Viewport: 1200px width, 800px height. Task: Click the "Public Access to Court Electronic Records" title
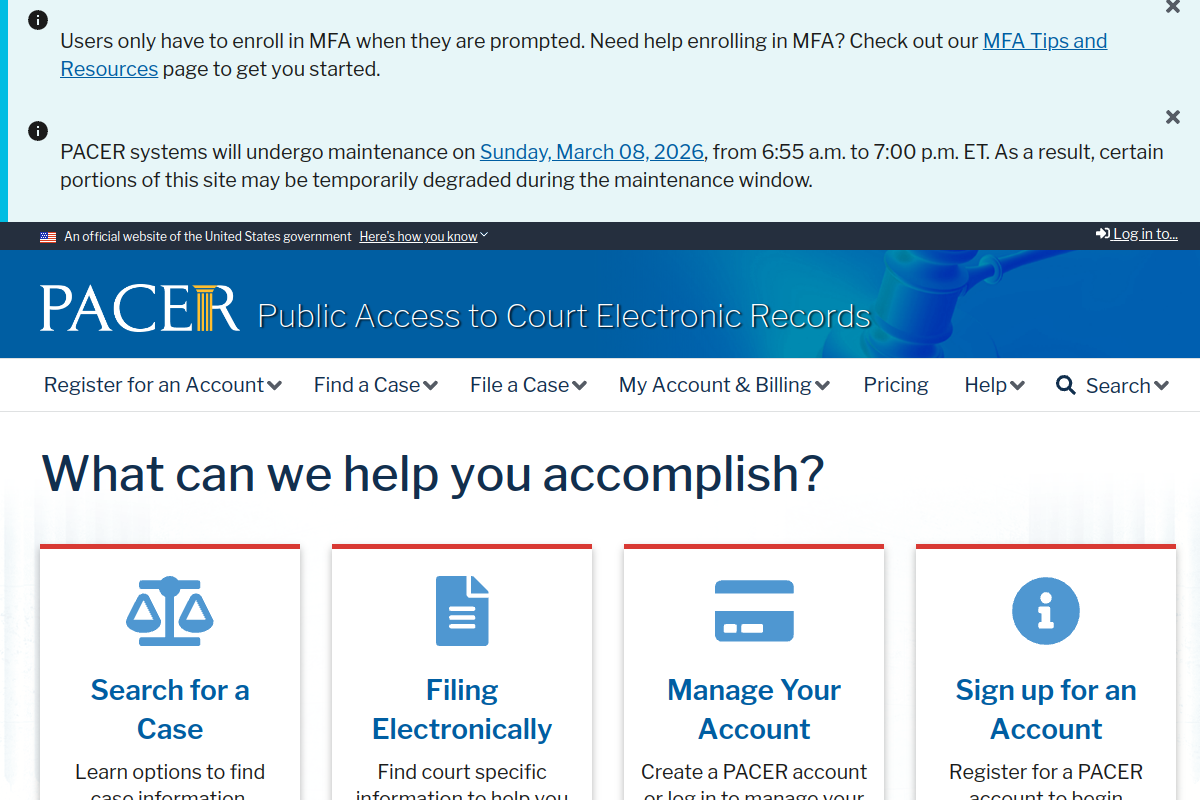564,316
